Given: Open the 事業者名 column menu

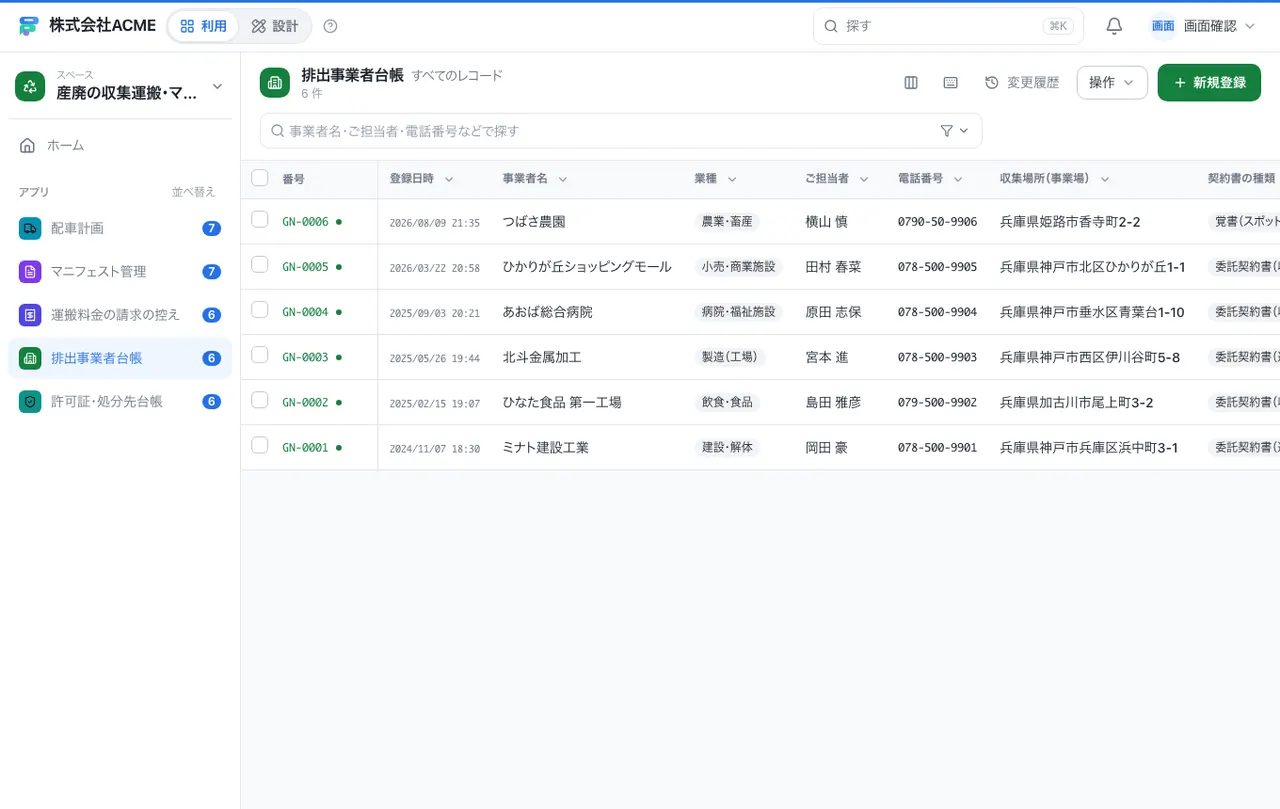Looking at the screenshot, I should [x=563, y=179].
